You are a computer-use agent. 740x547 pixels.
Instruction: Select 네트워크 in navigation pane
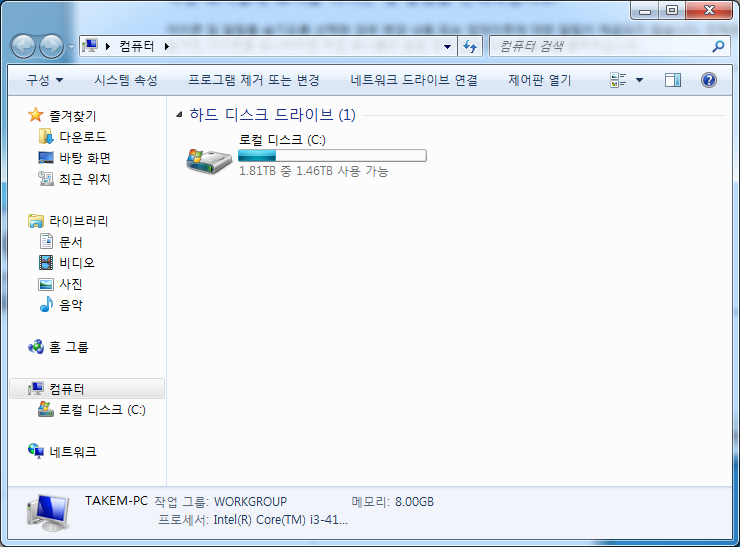click(x=73, y=452)
